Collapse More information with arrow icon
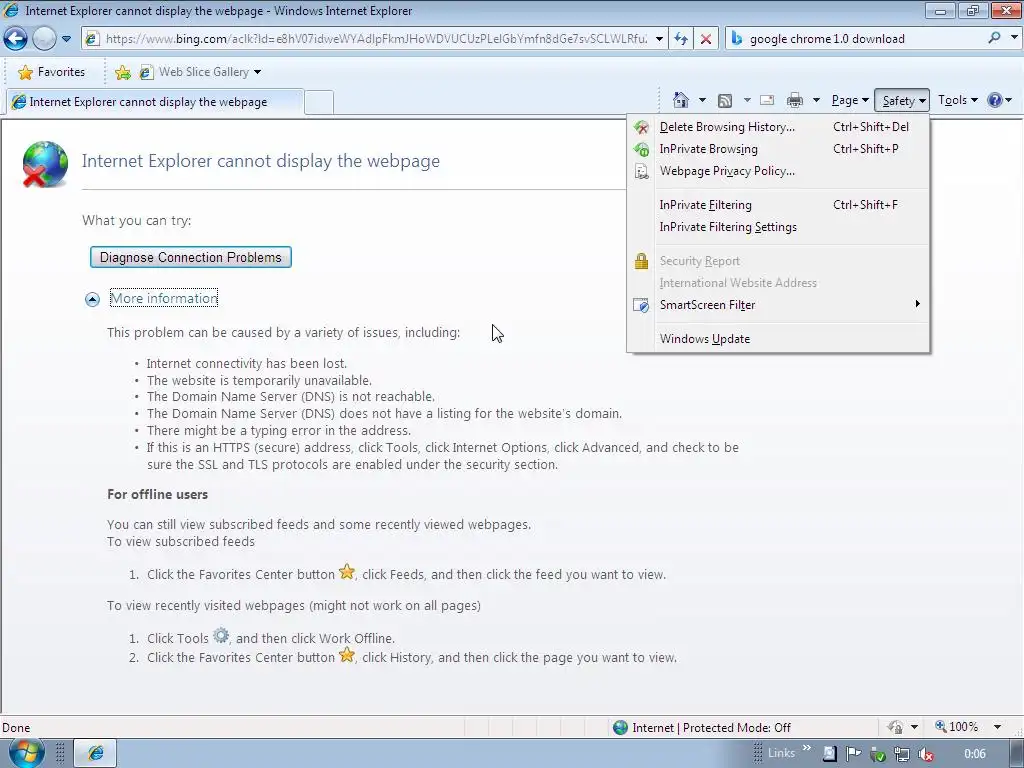Image resolution: width=1024 pixels, height=768 pixels. coord(92,299)
